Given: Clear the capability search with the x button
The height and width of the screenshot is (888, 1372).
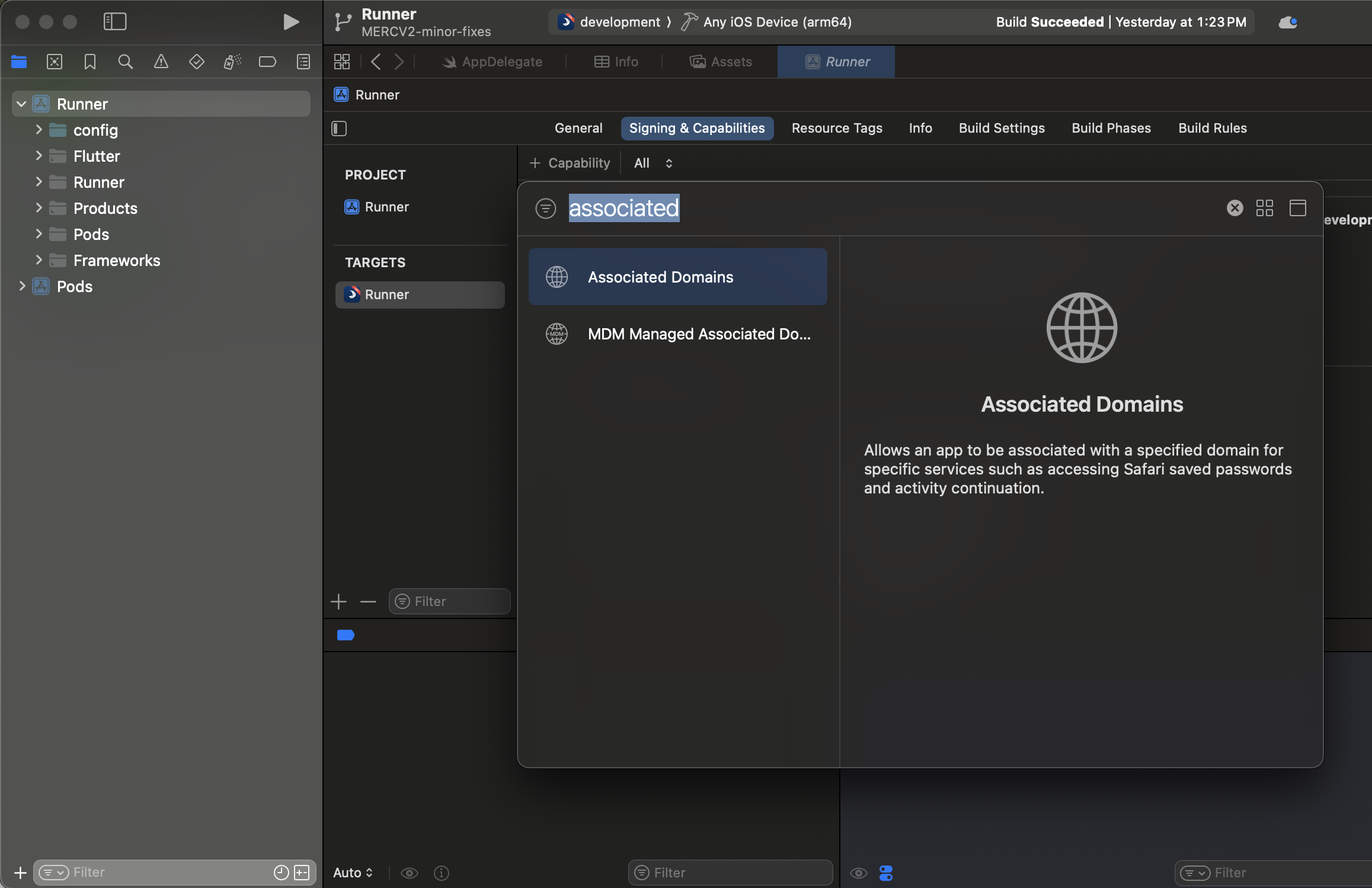Looking at the screenshot, I should click(x=1235, y=207).
